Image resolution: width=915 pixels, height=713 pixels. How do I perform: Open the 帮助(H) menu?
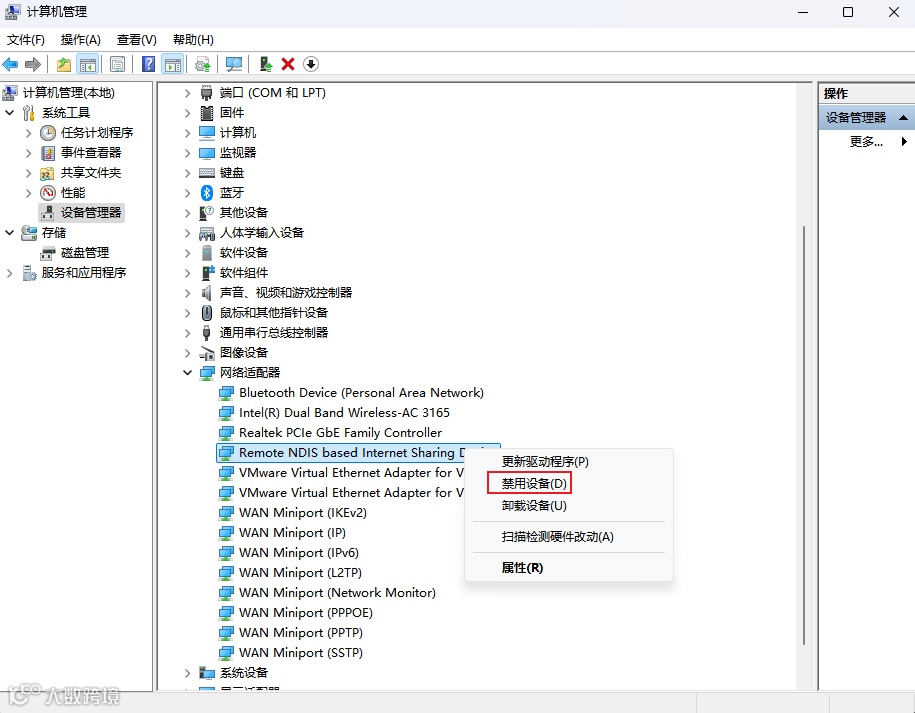pos(193,40)
